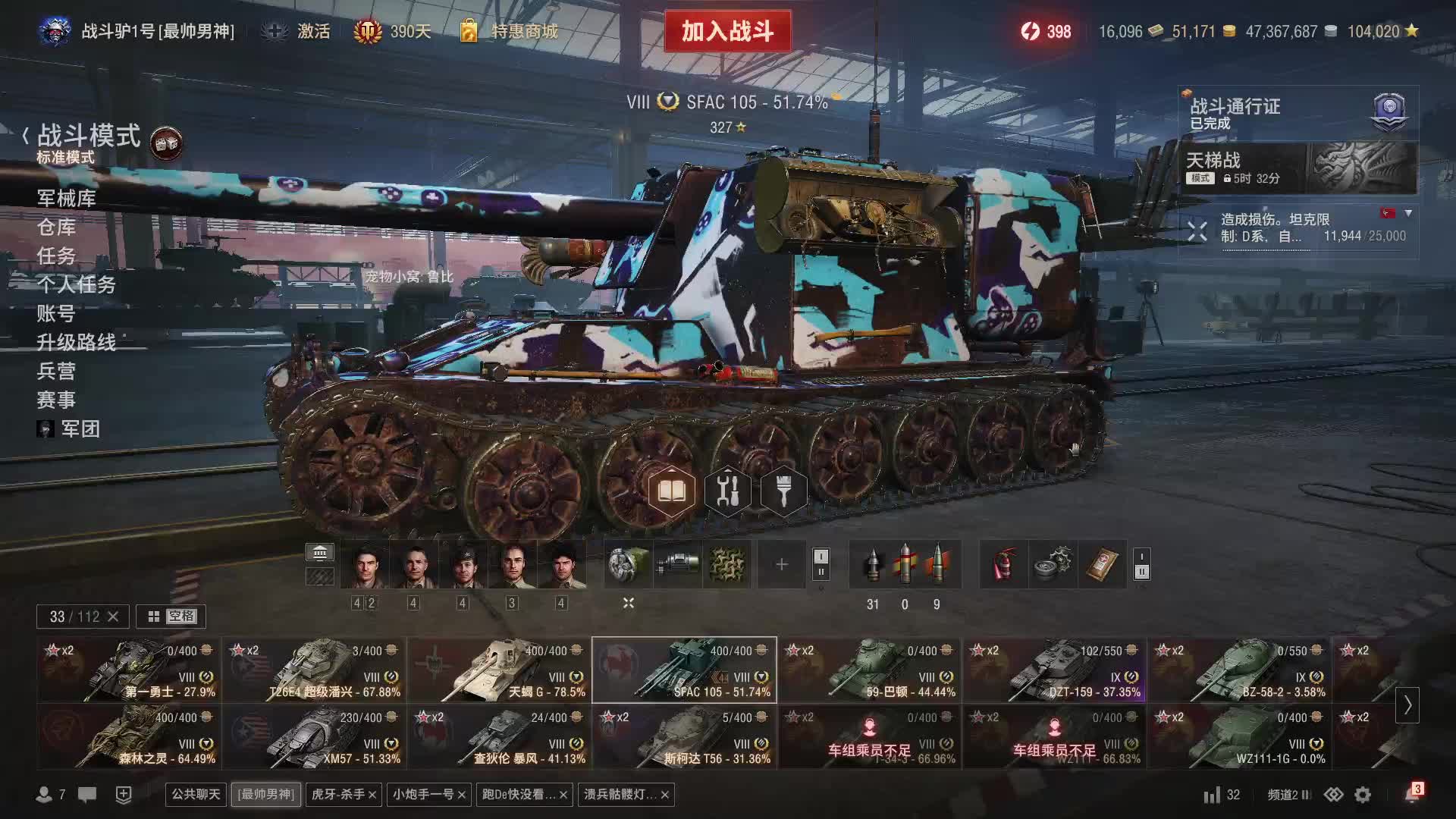Screen dimensions: 1456x819
Task: Open the 军械库 menu item
Action: pos(67,199)
